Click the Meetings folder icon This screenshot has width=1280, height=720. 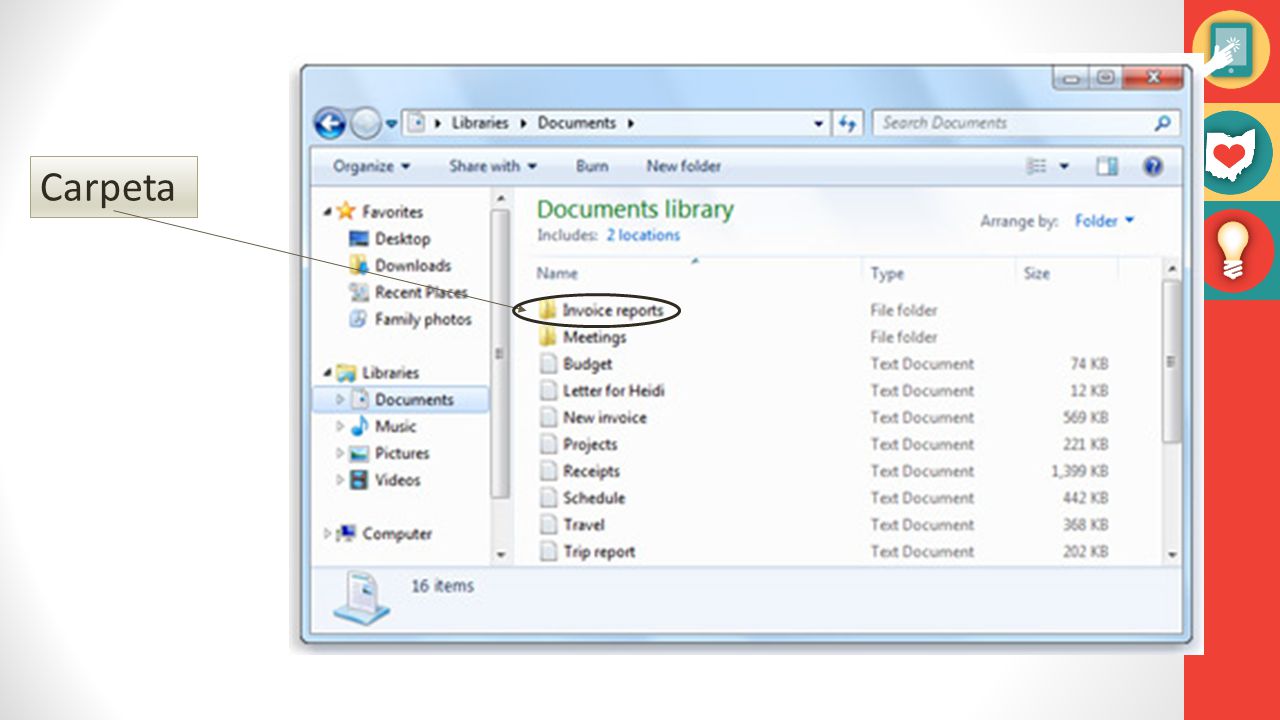point(547,337)
